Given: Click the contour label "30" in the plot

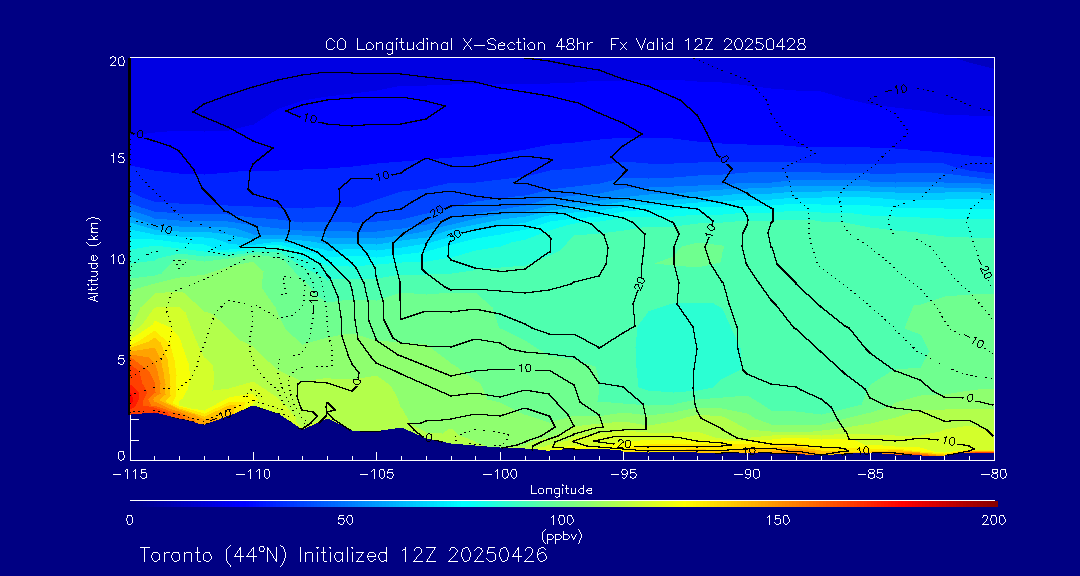Looking at the screenshot, I should [x=454, y=234].
